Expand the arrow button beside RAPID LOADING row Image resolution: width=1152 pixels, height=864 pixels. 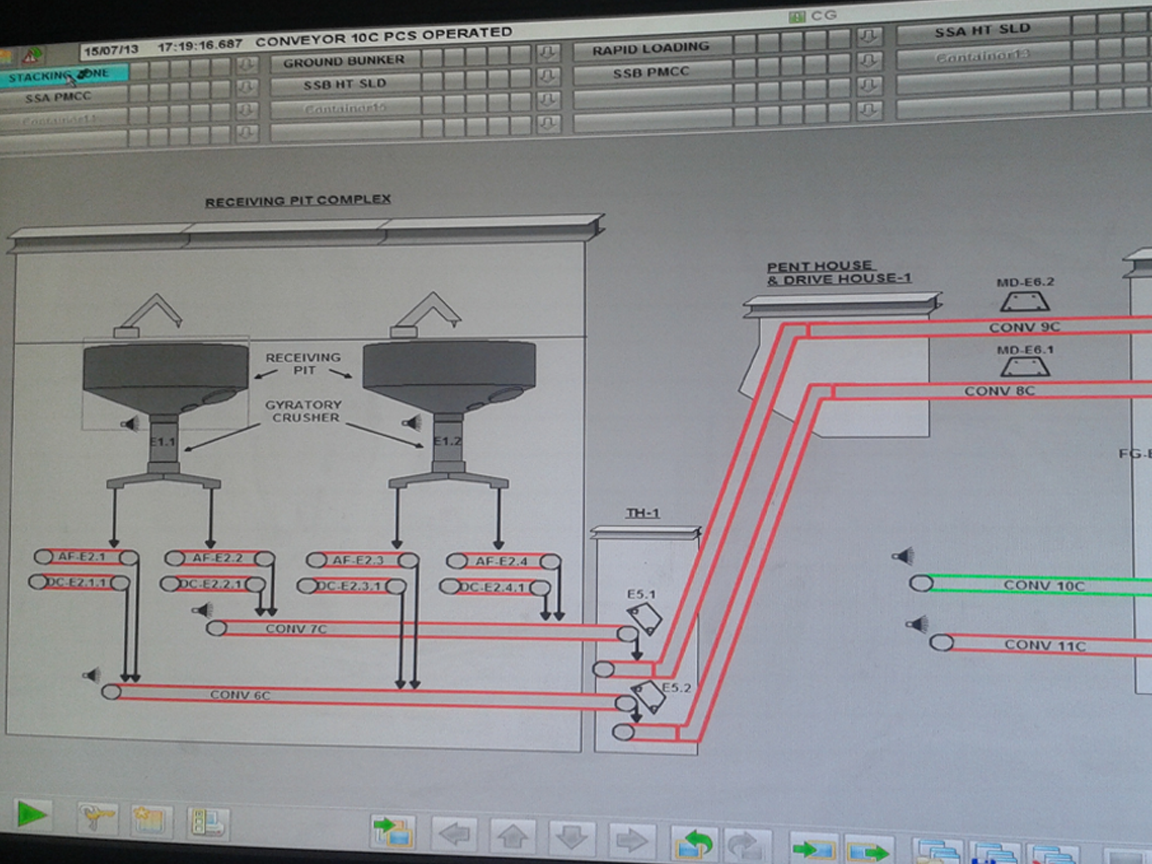coord(869,38)
